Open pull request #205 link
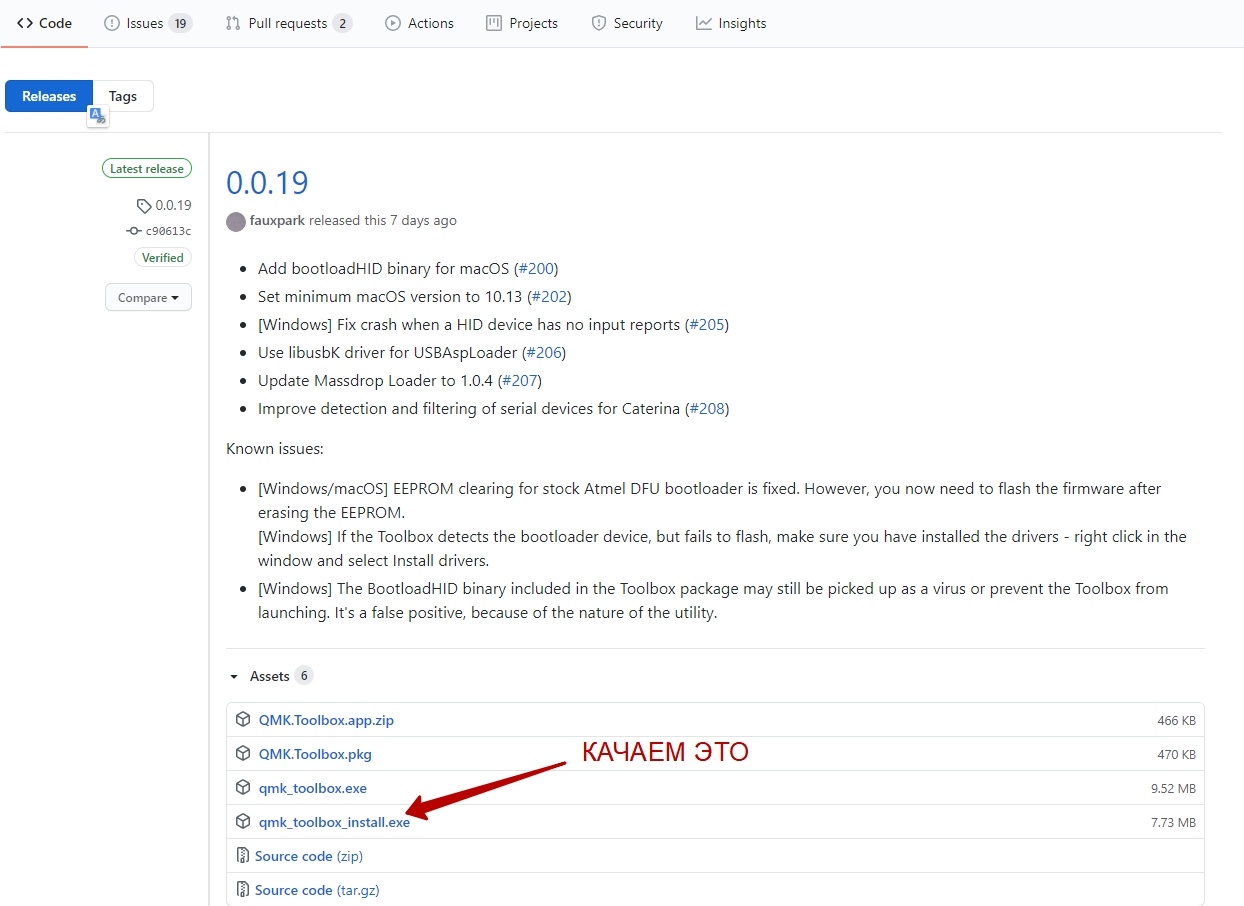 [x=707, y=325]
